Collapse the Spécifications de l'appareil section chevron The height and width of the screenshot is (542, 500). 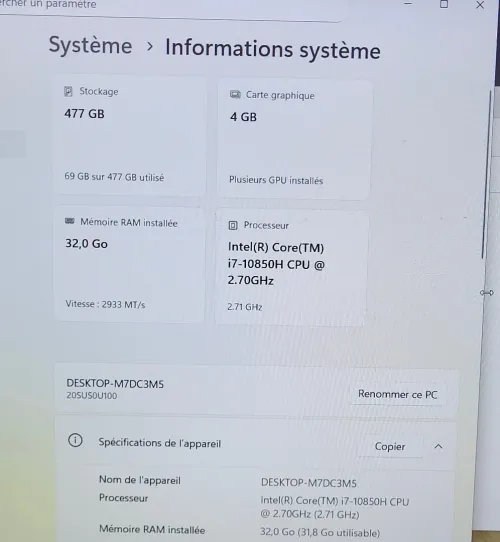(438, 446)
